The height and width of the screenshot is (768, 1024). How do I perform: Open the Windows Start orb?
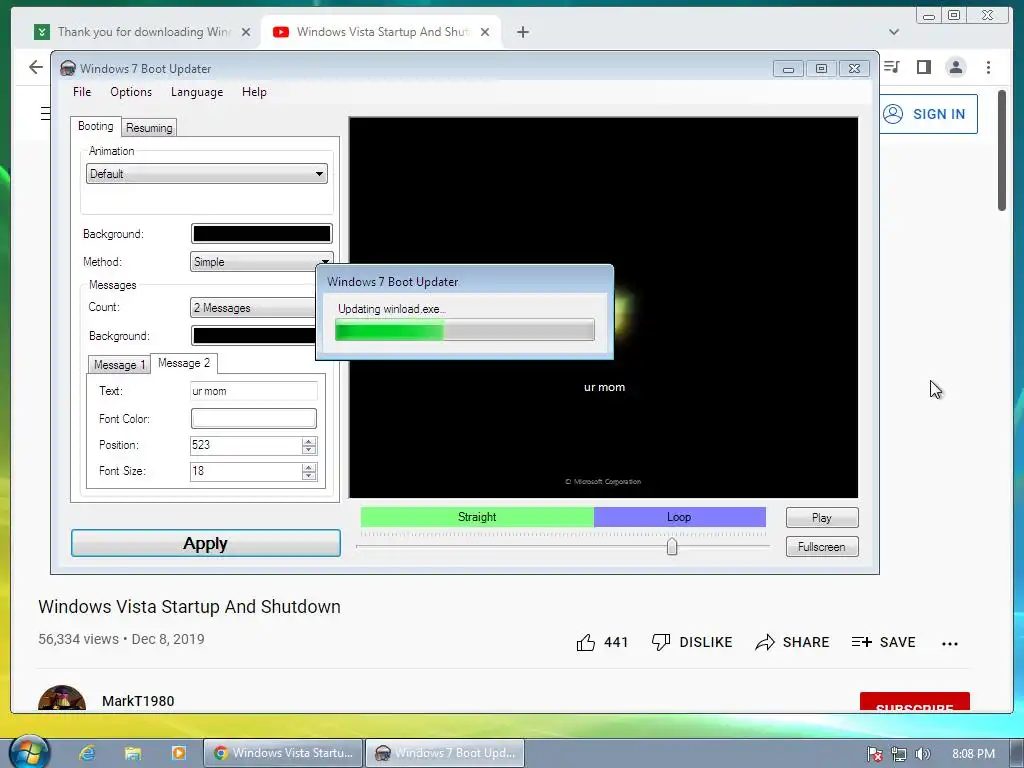coord(29,751)
